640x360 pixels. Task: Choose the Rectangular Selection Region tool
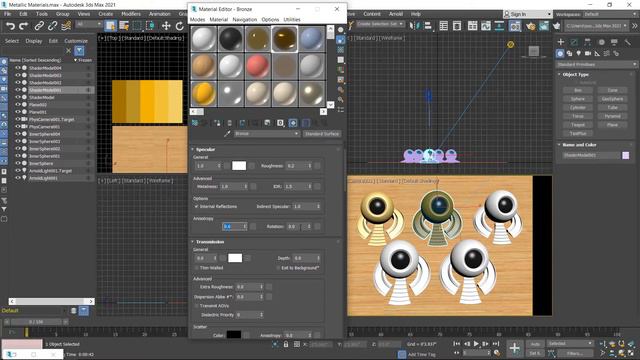pos(137,26)
